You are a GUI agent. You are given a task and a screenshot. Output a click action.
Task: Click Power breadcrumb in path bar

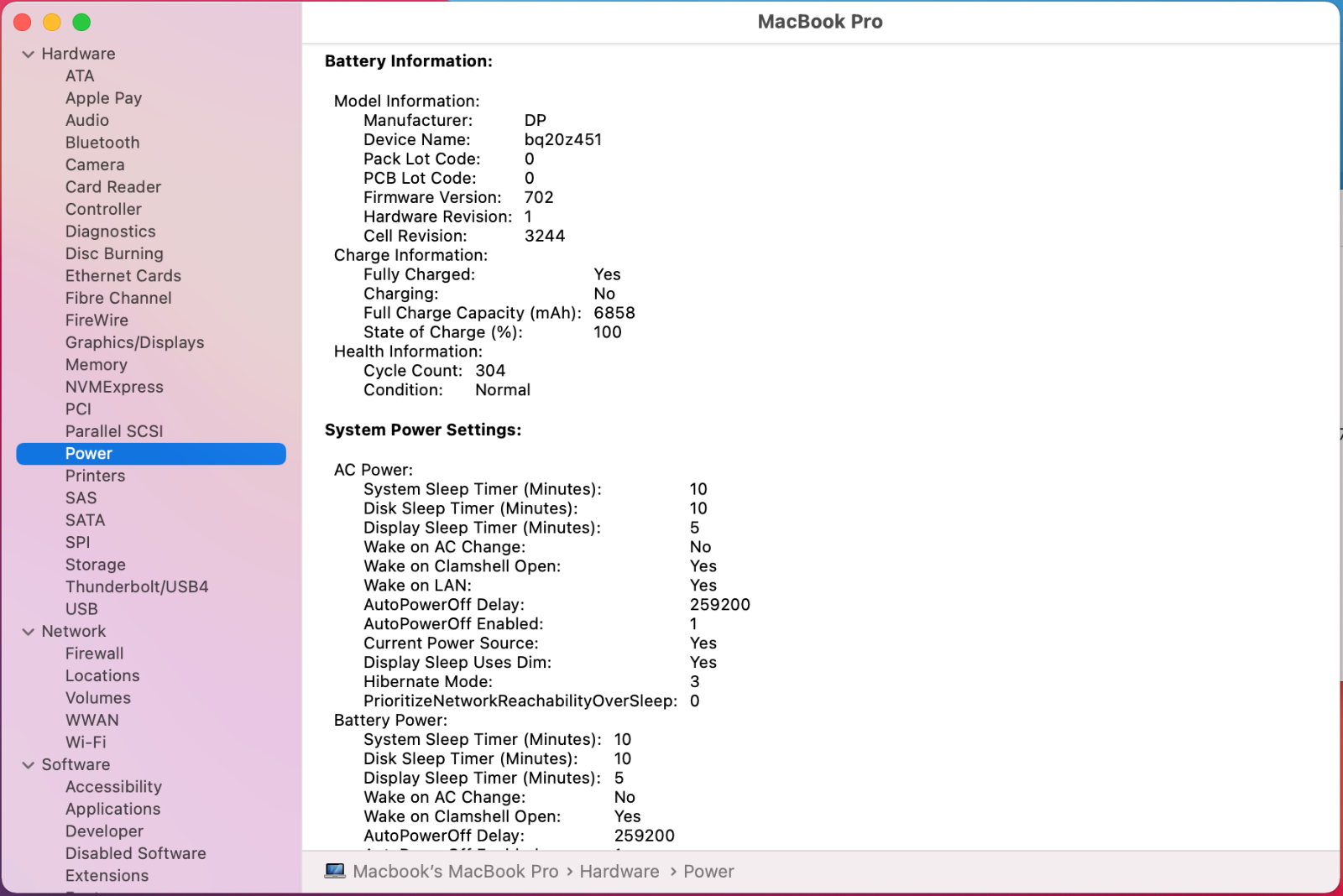(708, 872)
